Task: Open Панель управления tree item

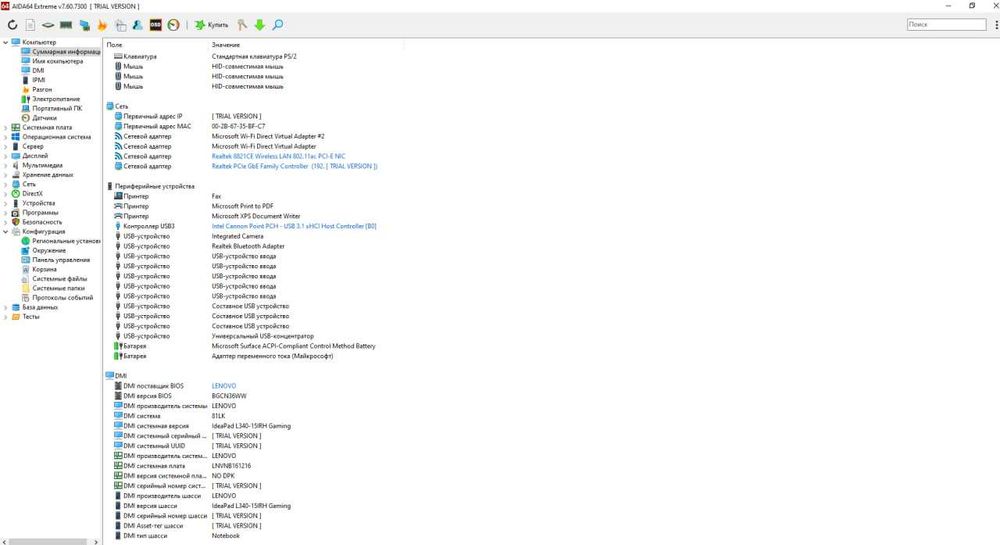Action: coord(61,260)
